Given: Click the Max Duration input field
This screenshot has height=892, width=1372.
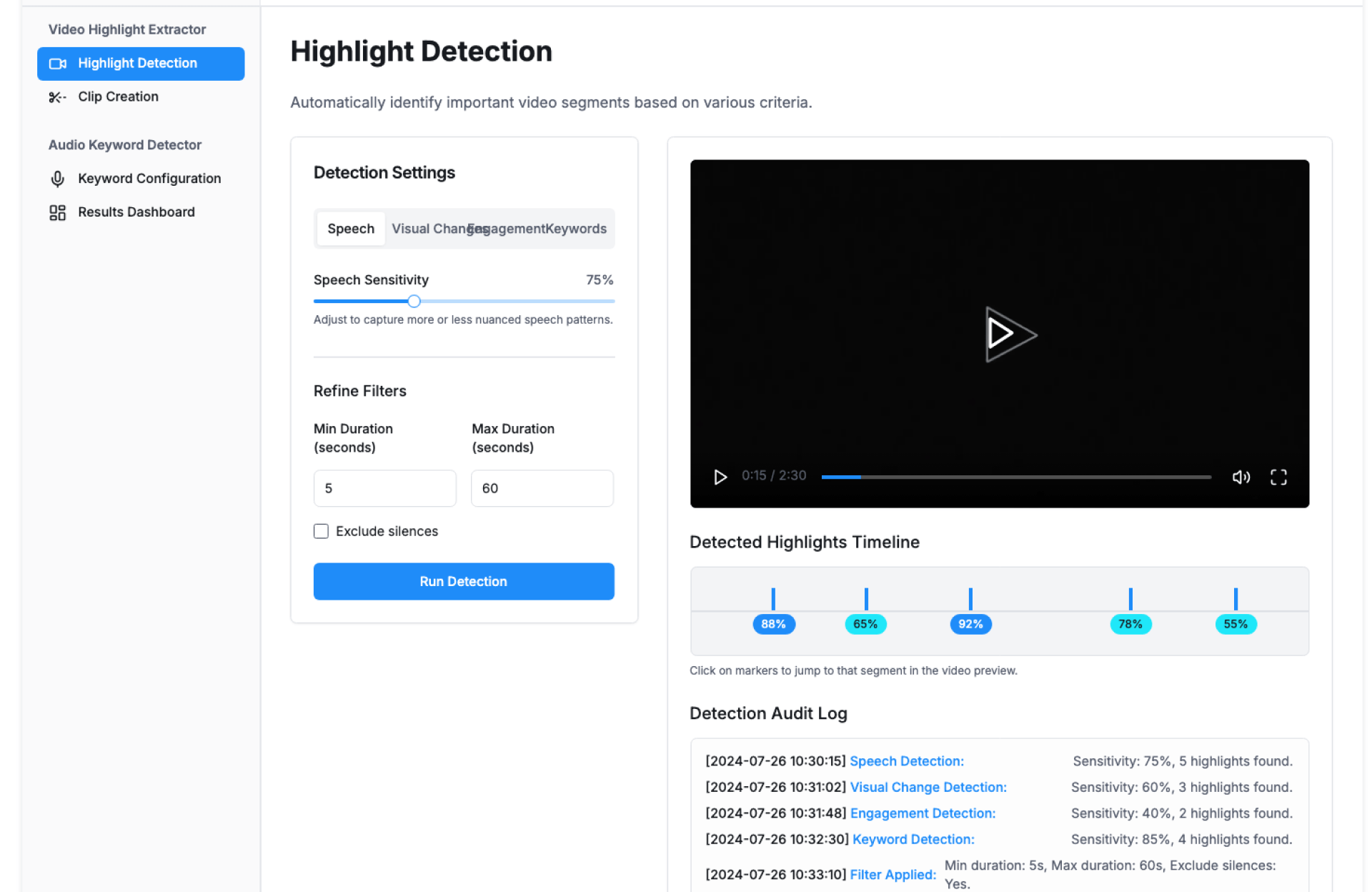Looking at the screenshot, I should click(542, 488).
